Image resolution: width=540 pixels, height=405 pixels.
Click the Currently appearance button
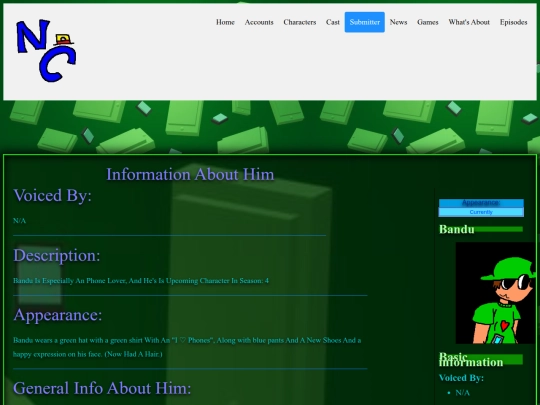click(x=481, y=212)
